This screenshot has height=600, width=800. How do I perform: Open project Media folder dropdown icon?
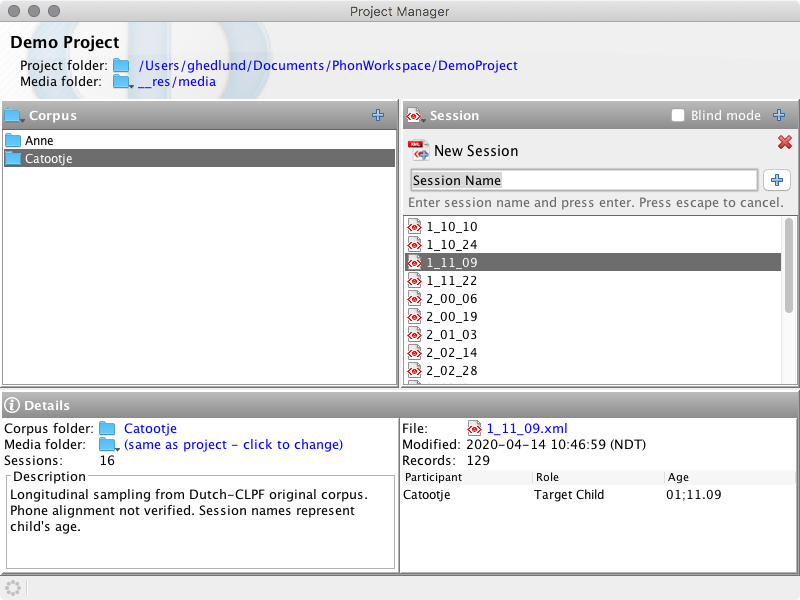click(x=122, y=82)
